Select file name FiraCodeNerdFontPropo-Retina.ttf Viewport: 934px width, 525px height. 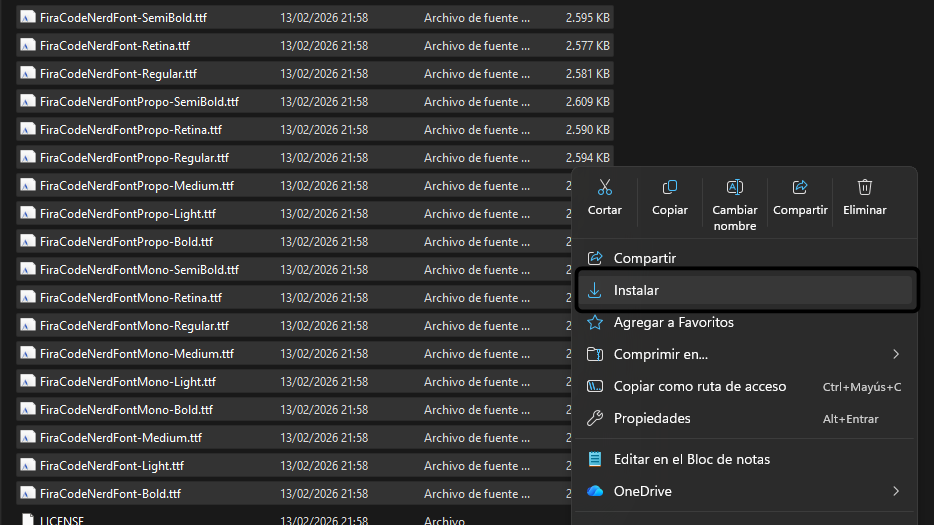(x=131, y=130)
